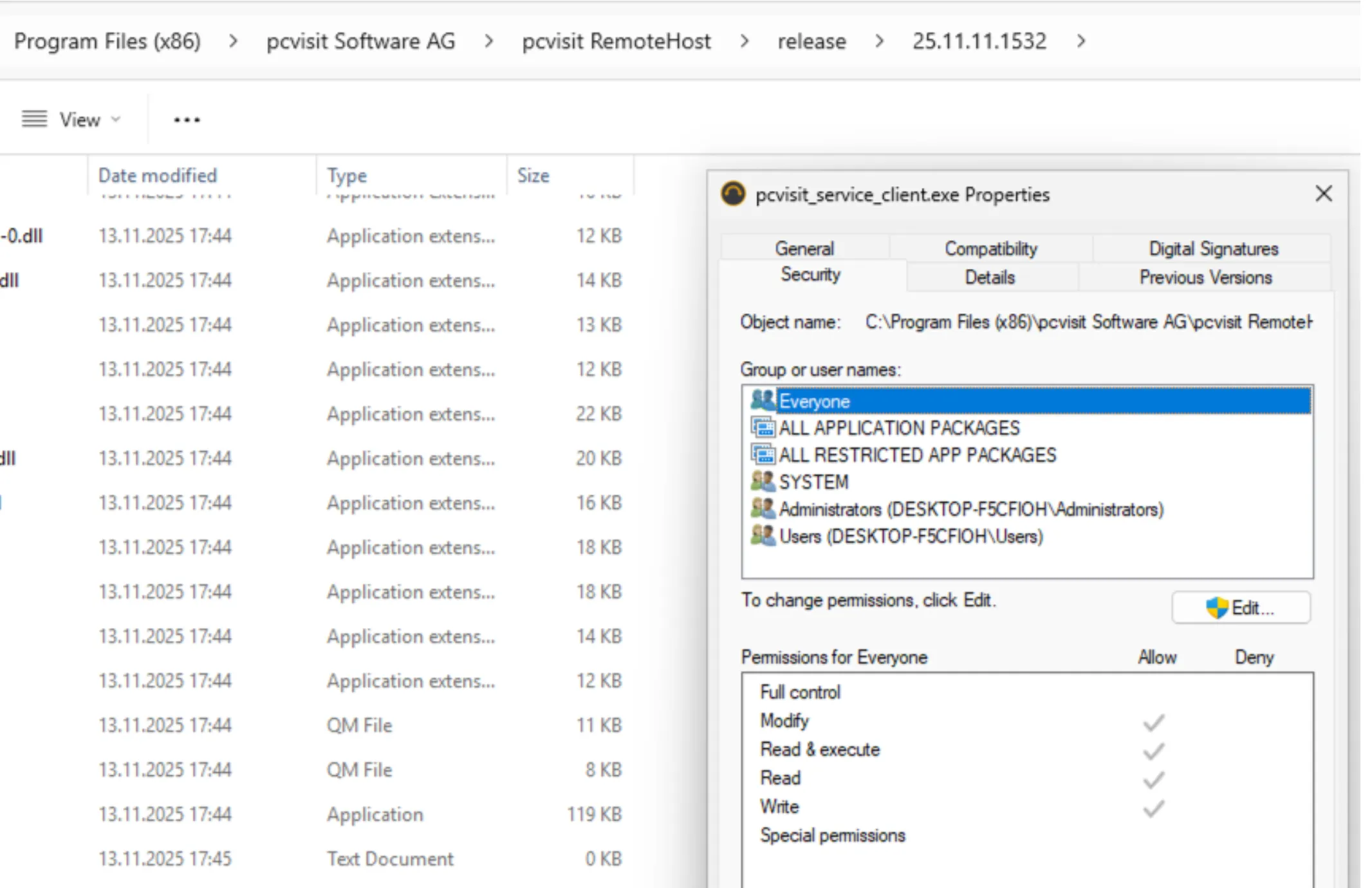This screenshot has width=1372, height=888.
Task: Sort files by Size column
Action: click(x=533, y=175)
